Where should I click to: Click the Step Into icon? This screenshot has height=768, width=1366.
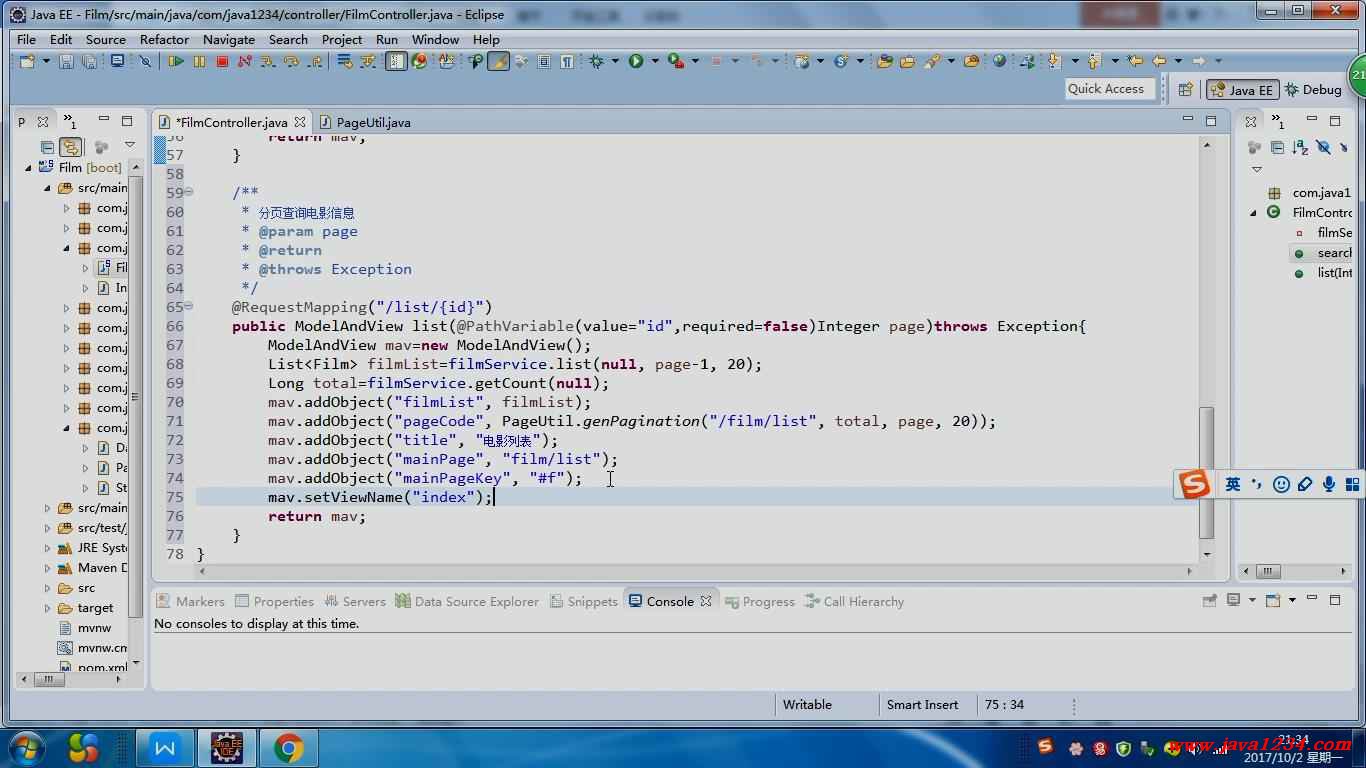(268, 62)
